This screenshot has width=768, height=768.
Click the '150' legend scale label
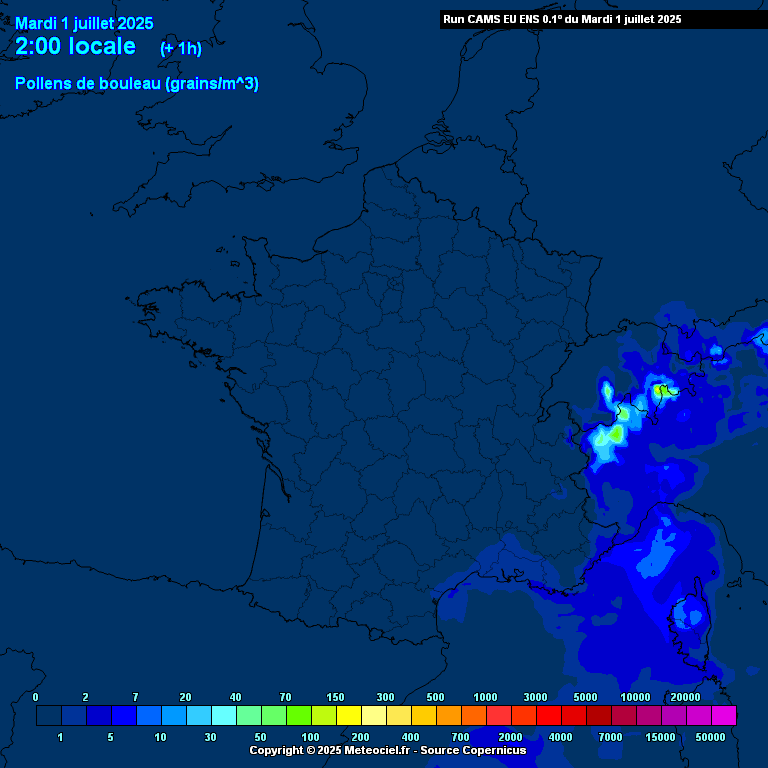coord(335,697)
